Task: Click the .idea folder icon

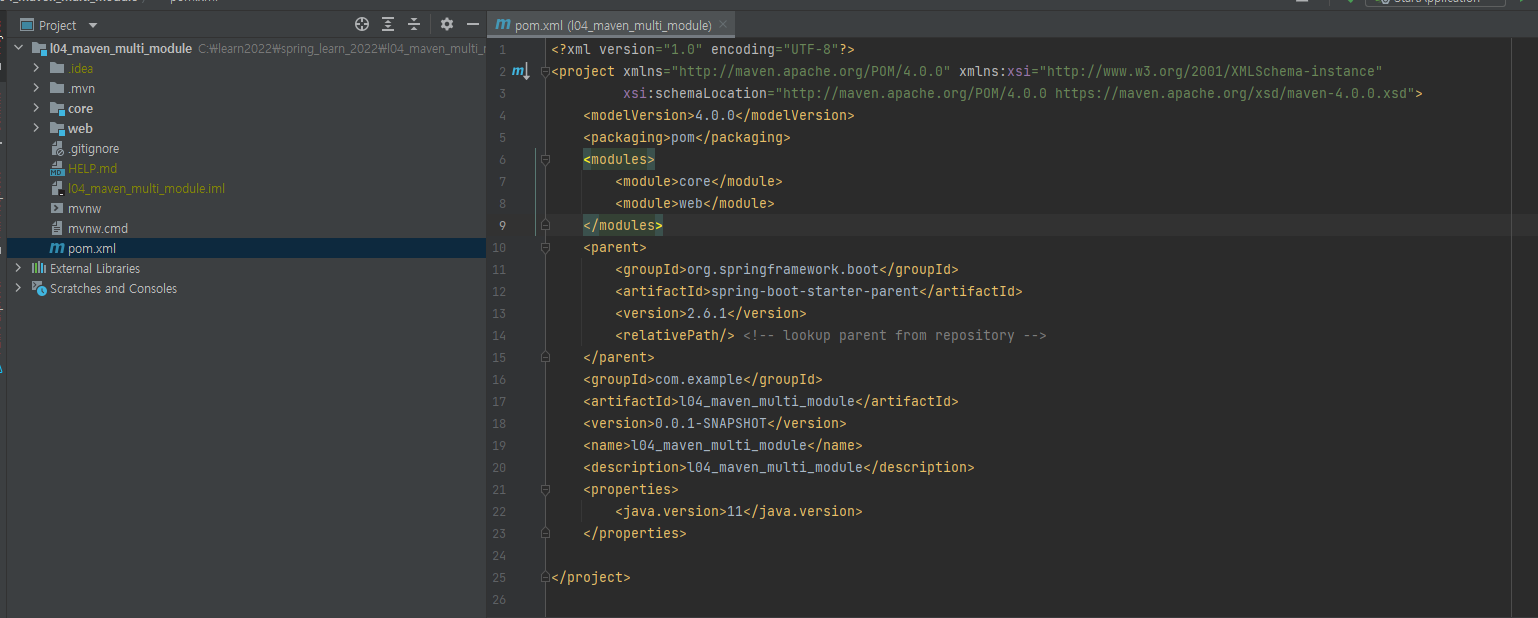Action: (57, 68)
